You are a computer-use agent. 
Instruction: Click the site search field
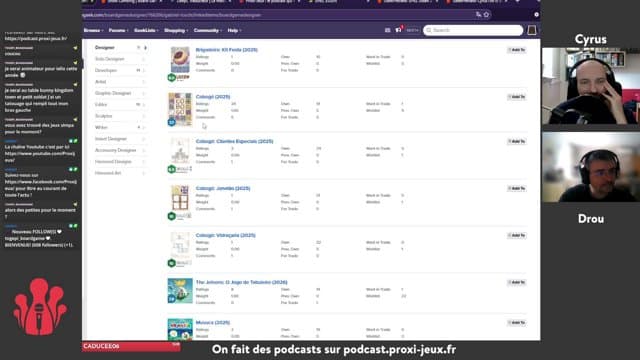(x=473, y=30)
